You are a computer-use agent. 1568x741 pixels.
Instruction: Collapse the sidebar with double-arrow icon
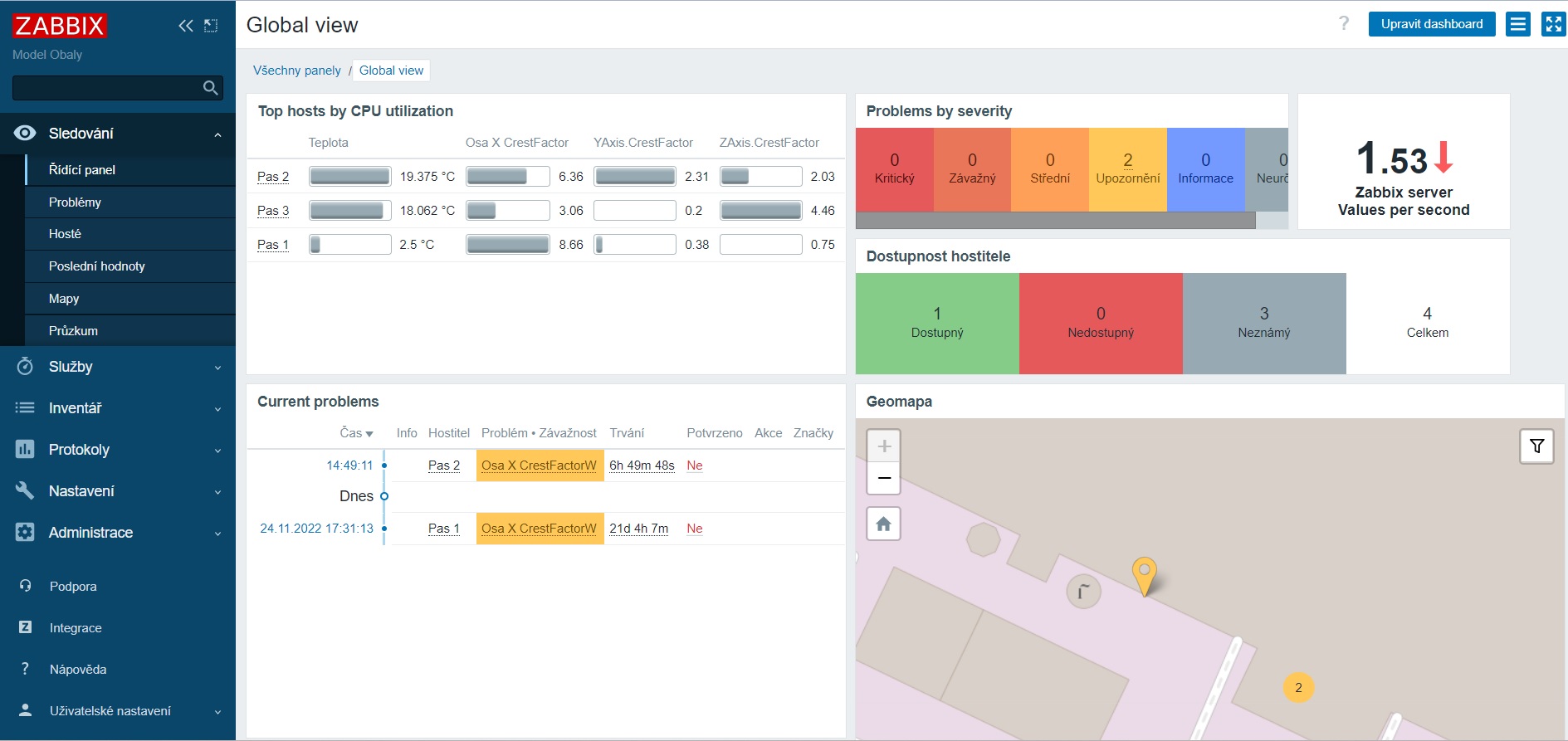(186, 26)
